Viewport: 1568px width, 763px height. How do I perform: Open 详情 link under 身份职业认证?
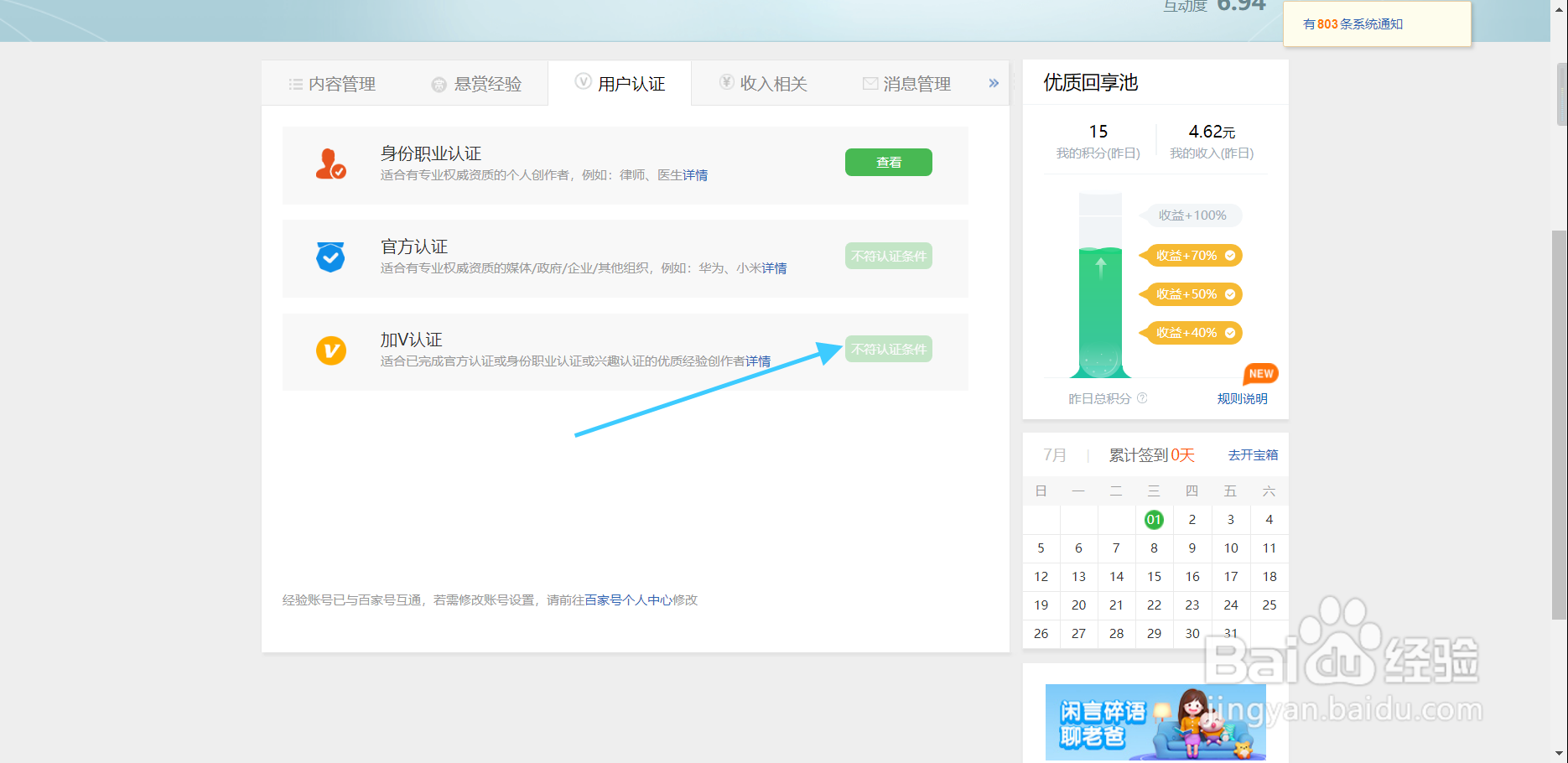point(695,175)
